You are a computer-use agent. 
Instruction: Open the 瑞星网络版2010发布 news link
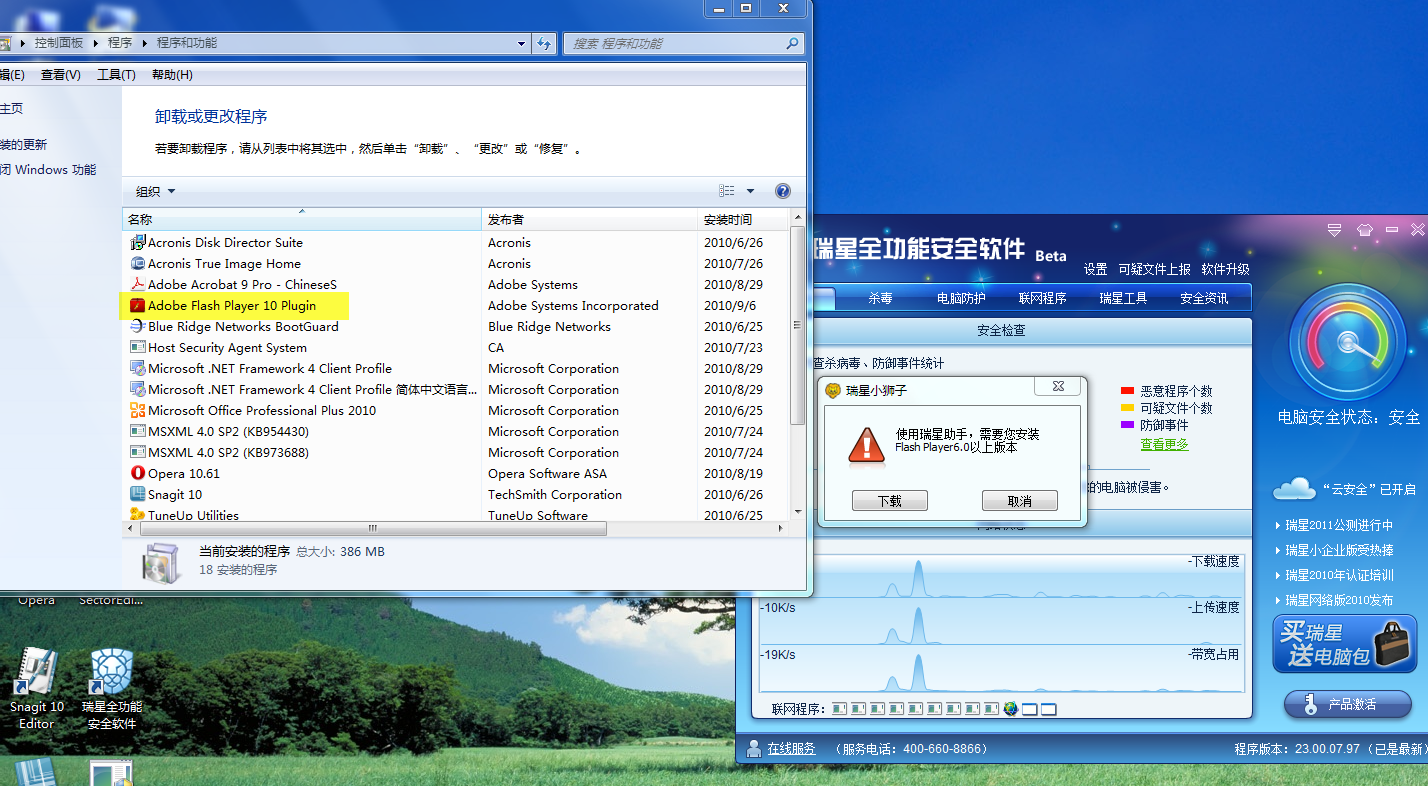(x=1339, y=600)
